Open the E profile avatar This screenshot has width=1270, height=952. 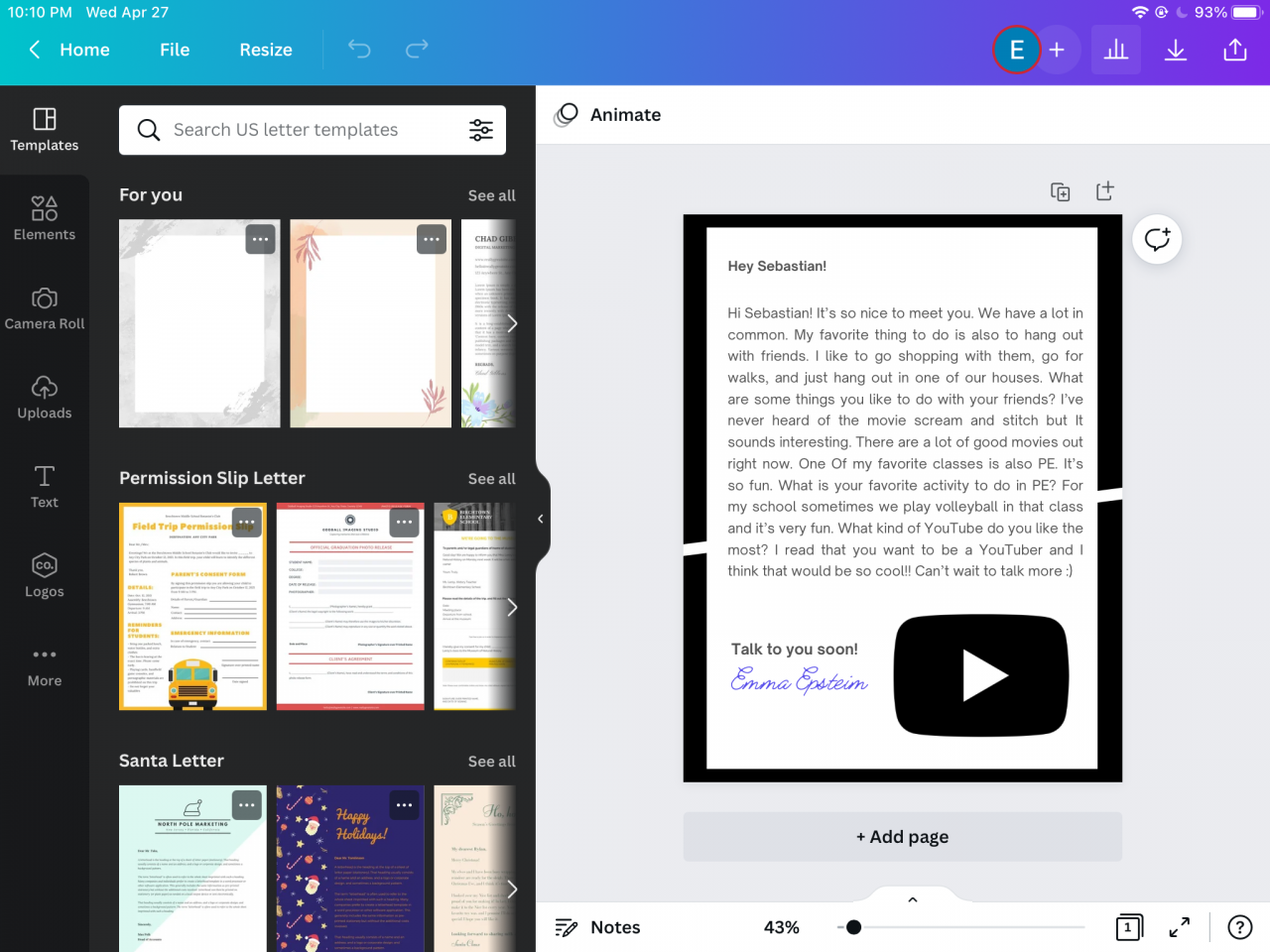point(1016,50)
